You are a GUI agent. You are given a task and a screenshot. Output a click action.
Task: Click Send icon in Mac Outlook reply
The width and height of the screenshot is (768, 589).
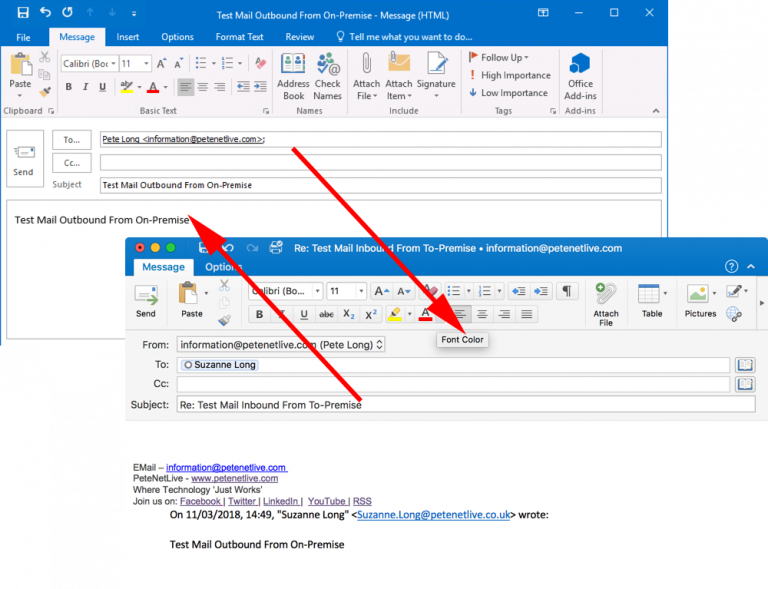pyautogui.click(x=146, y=301)
